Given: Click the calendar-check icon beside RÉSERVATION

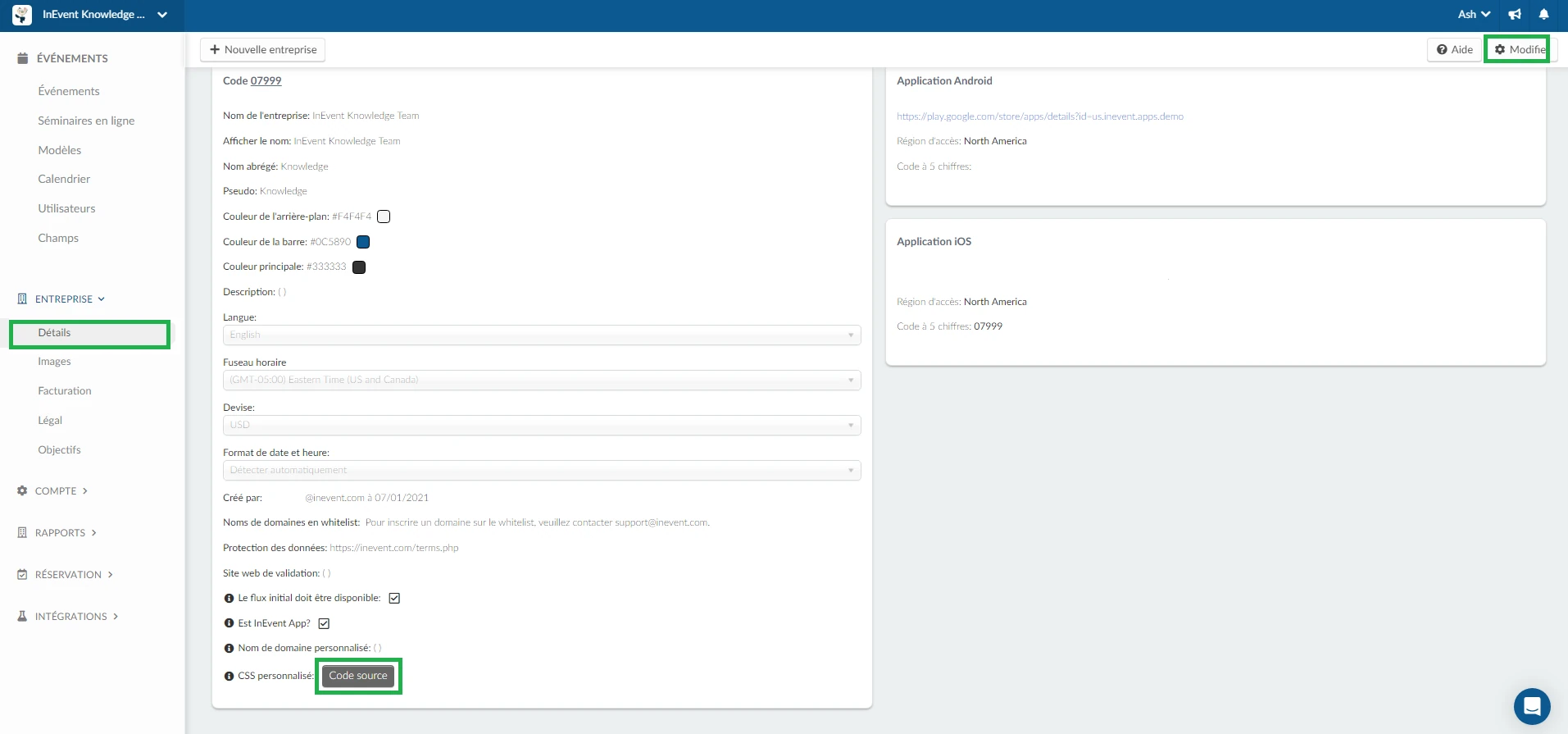Looking at the screenshot, I should pyautogui.click(x=22, y=575).
